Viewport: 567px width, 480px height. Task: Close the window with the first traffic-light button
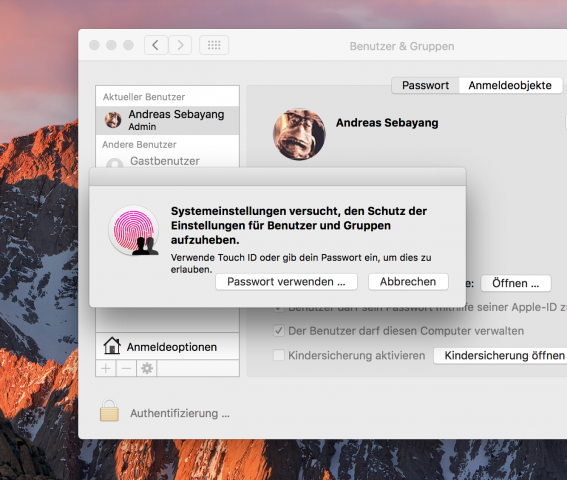click(94, 45)
